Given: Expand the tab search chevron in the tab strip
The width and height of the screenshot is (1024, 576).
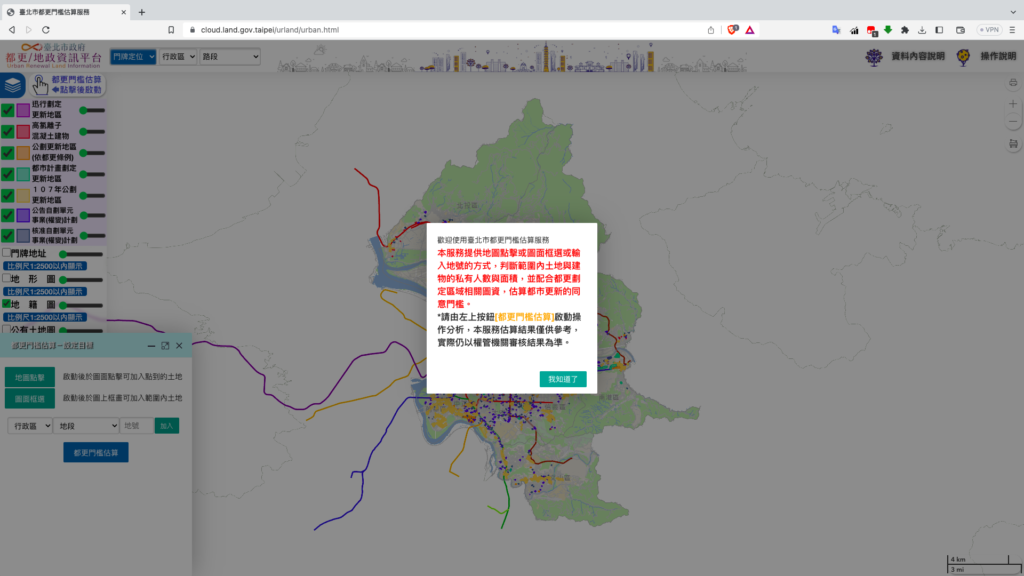Looking at the screenshot, I should point(1013,12).
